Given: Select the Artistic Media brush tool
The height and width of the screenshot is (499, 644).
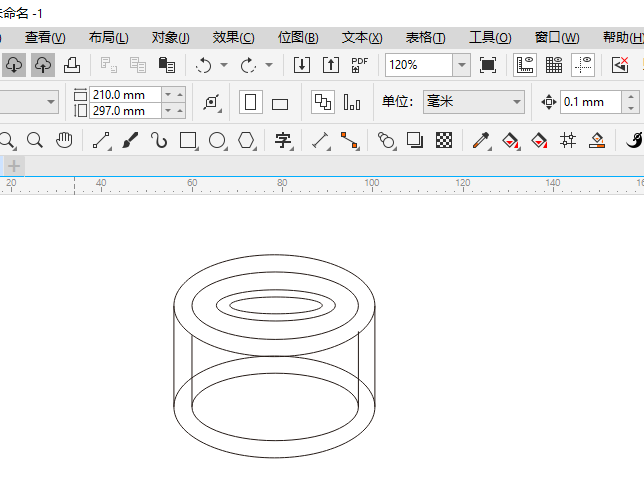Looking at the screenshot, I should pyautogui.click(x=130, y=140).
